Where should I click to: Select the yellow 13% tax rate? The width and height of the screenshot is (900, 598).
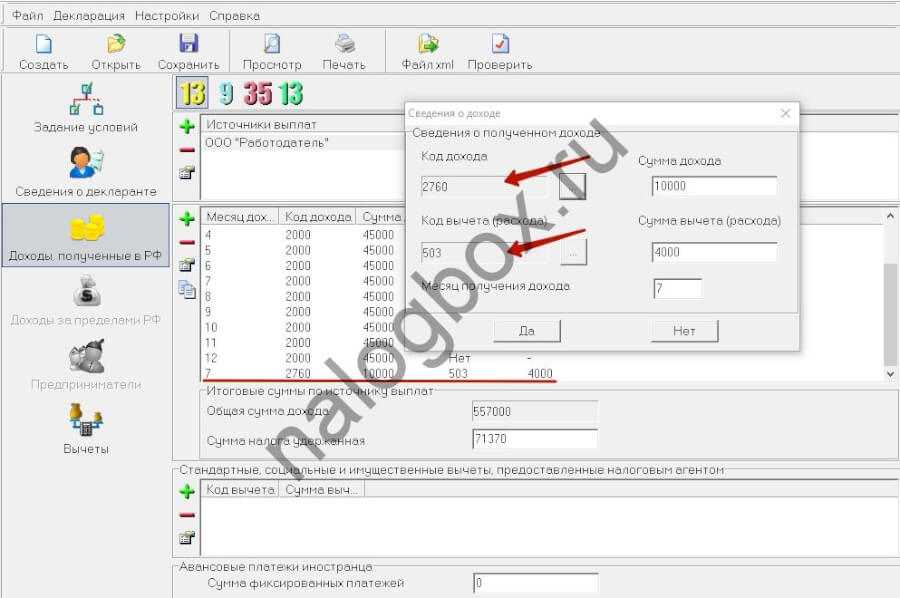pyautogui.click(x=191, y=94)
